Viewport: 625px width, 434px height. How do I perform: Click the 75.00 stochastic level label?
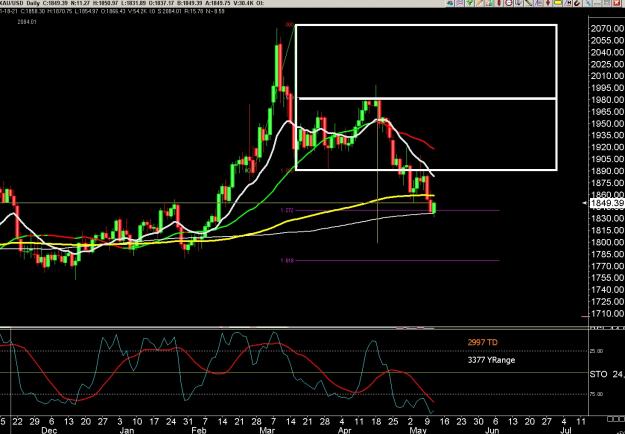click(x=596, y=394)
